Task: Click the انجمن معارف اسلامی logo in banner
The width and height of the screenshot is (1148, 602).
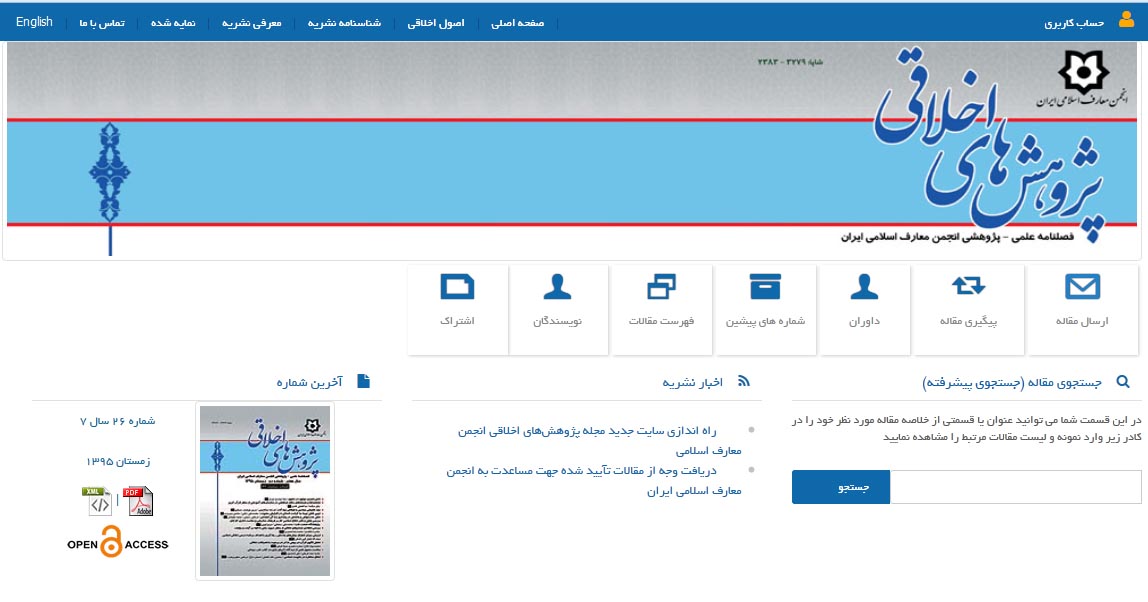Action: [x=1082, y=79]
